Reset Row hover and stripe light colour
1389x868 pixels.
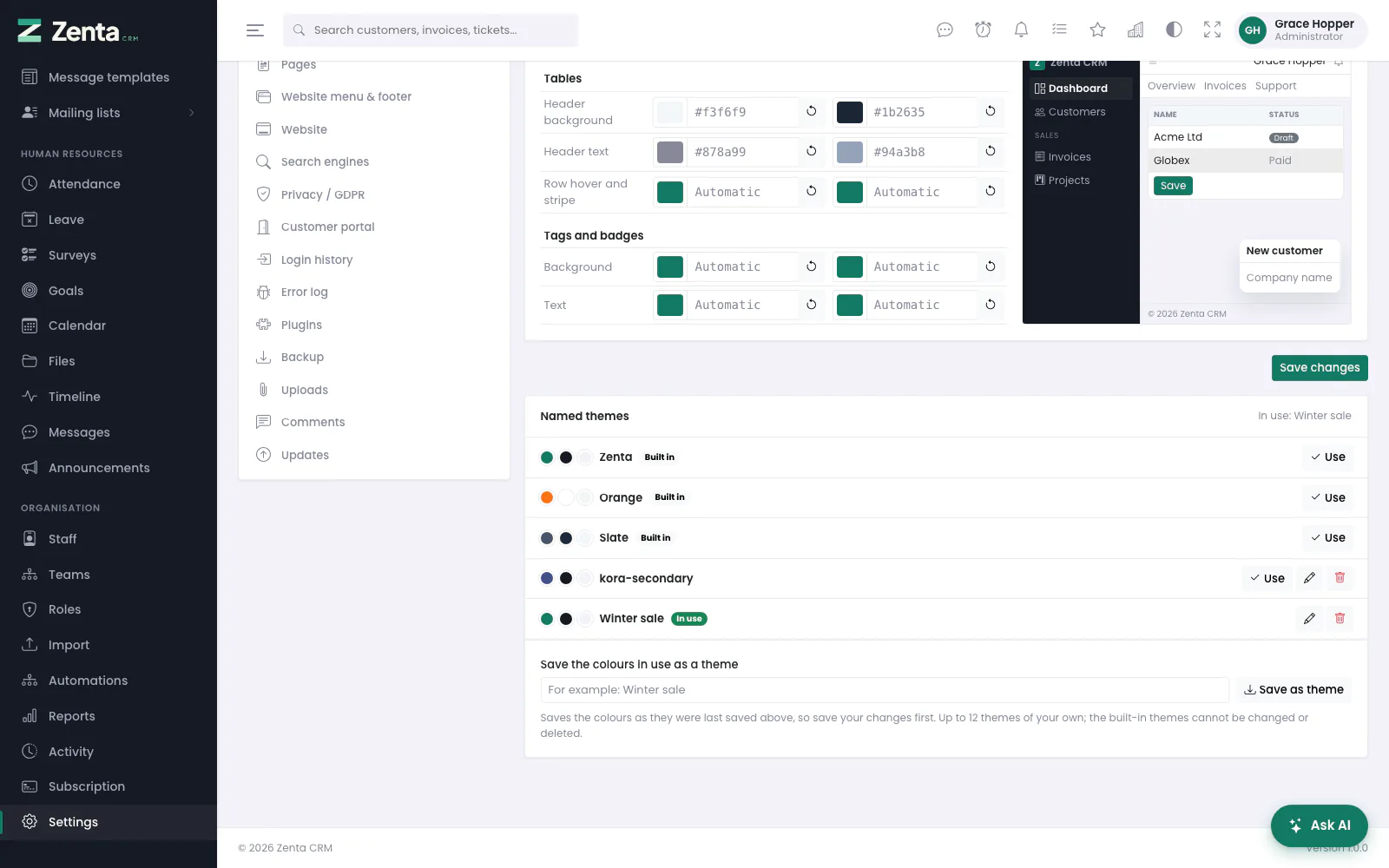click(812, 191)
